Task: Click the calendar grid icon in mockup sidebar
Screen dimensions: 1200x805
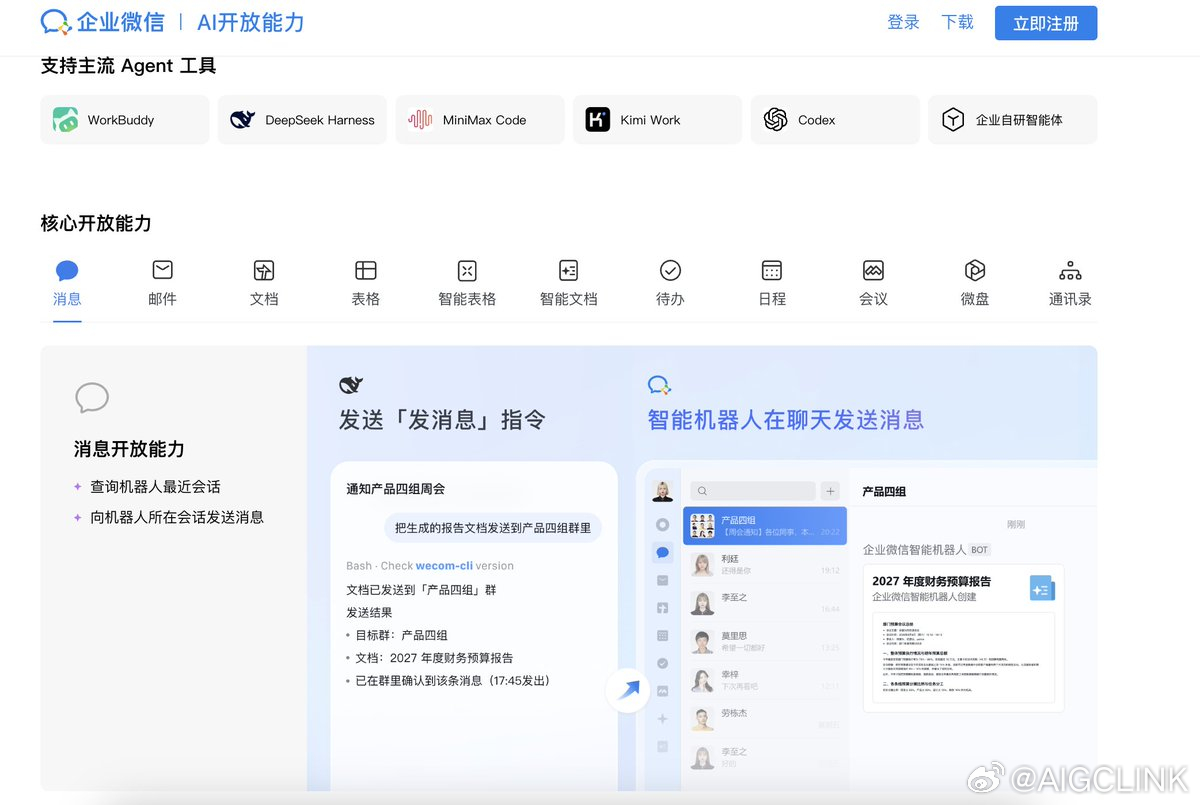Action: coord(662,635)
